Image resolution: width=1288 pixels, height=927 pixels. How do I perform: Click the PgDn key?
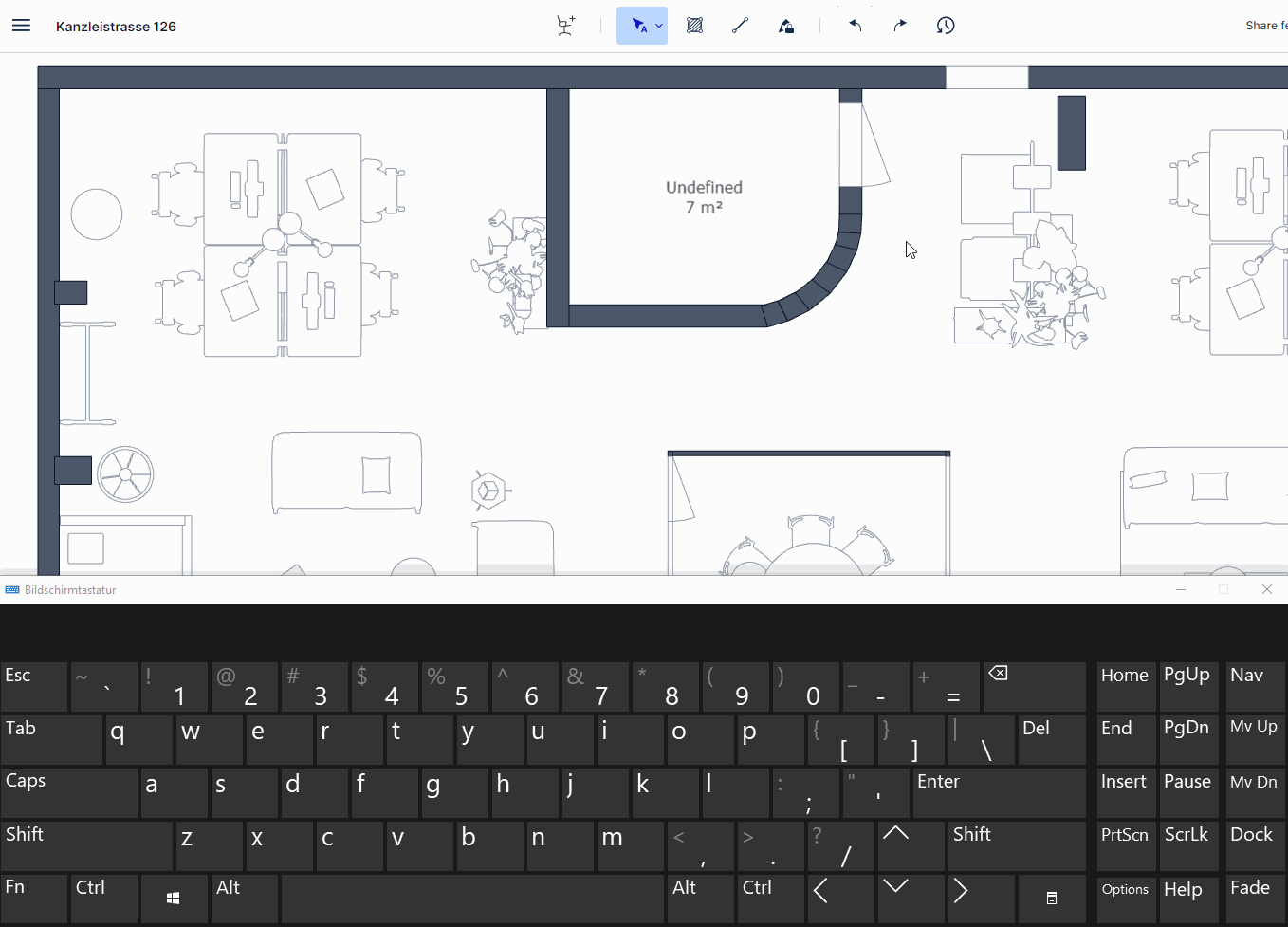pos(1189,740)
